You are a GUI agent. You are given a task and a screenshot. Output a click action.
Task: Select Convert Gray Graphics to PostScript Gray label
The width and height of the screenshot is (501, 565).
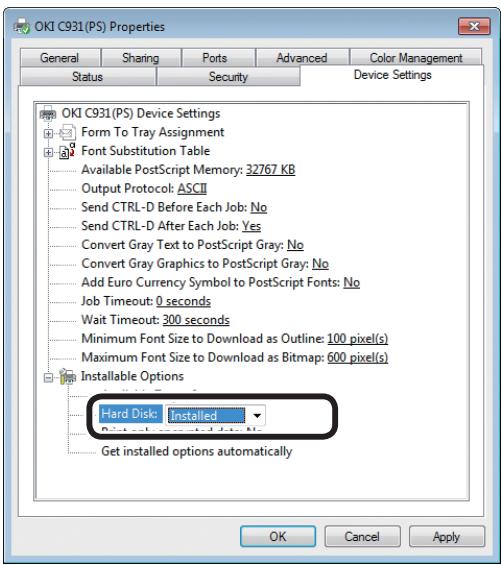coord(195,263)
